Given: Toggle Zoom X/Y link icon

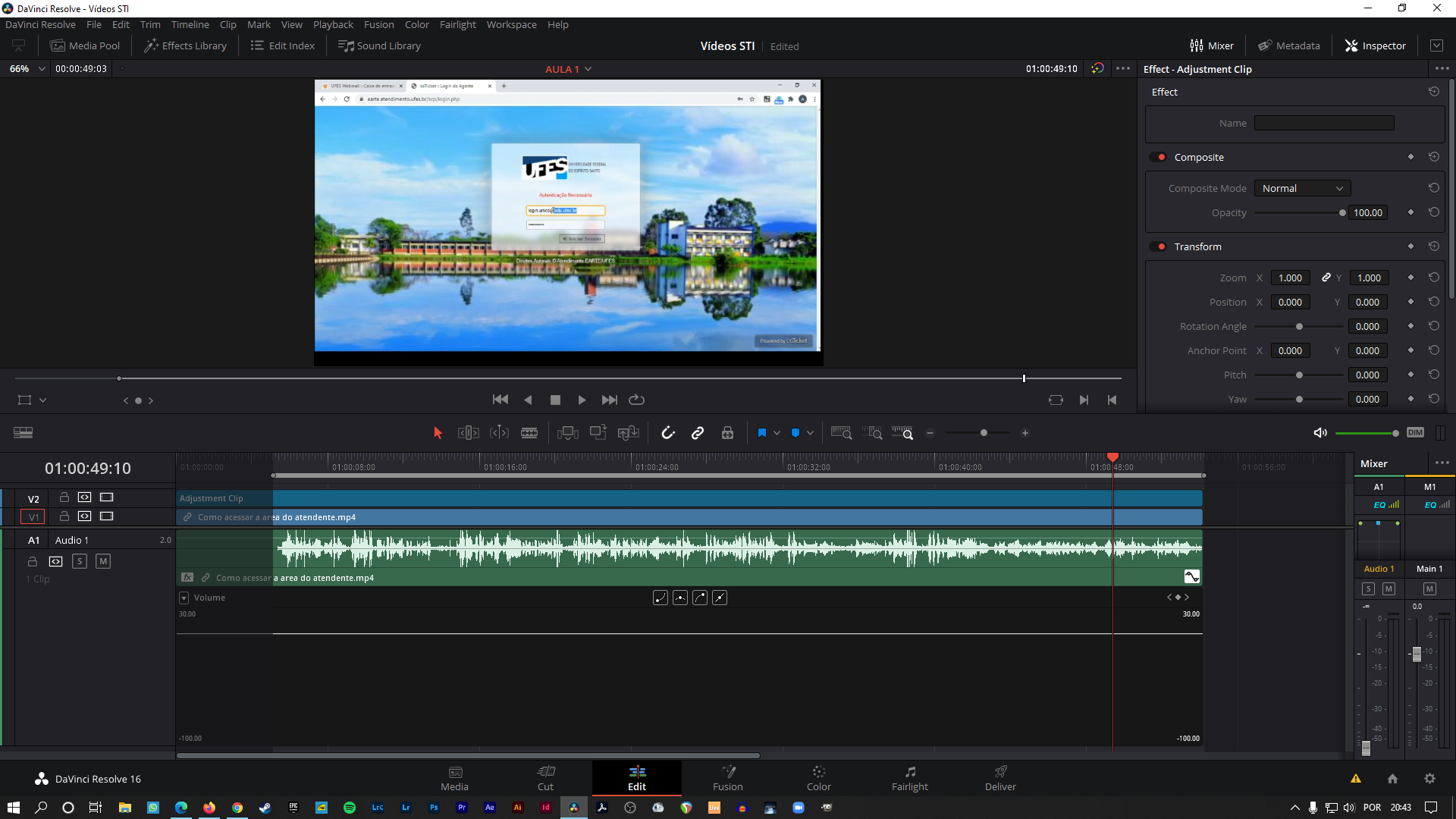Looking at the screenshot, I should [x=1326, y=278].
